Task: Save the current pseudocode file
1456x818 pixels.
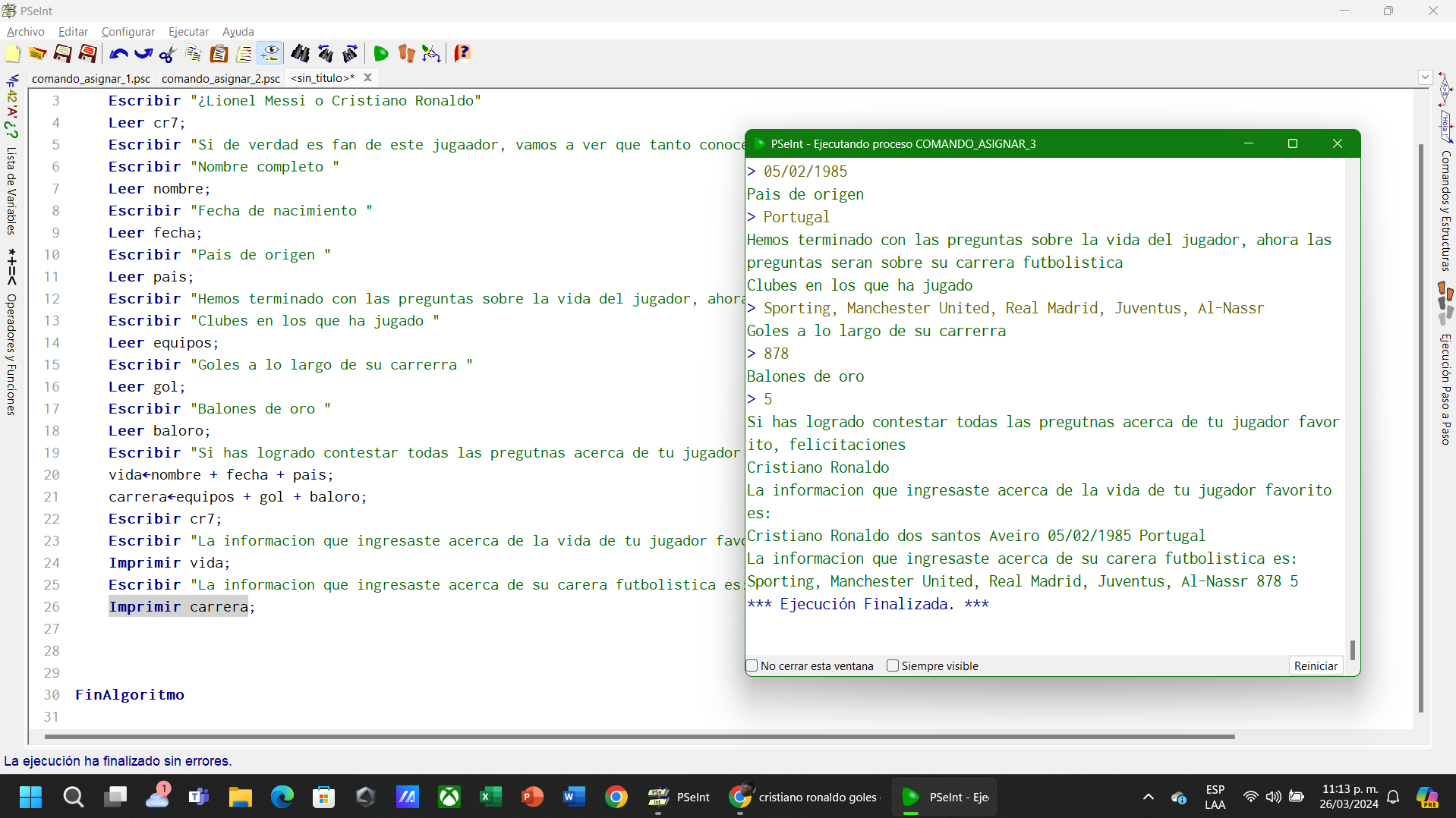Action: [61, 53]
